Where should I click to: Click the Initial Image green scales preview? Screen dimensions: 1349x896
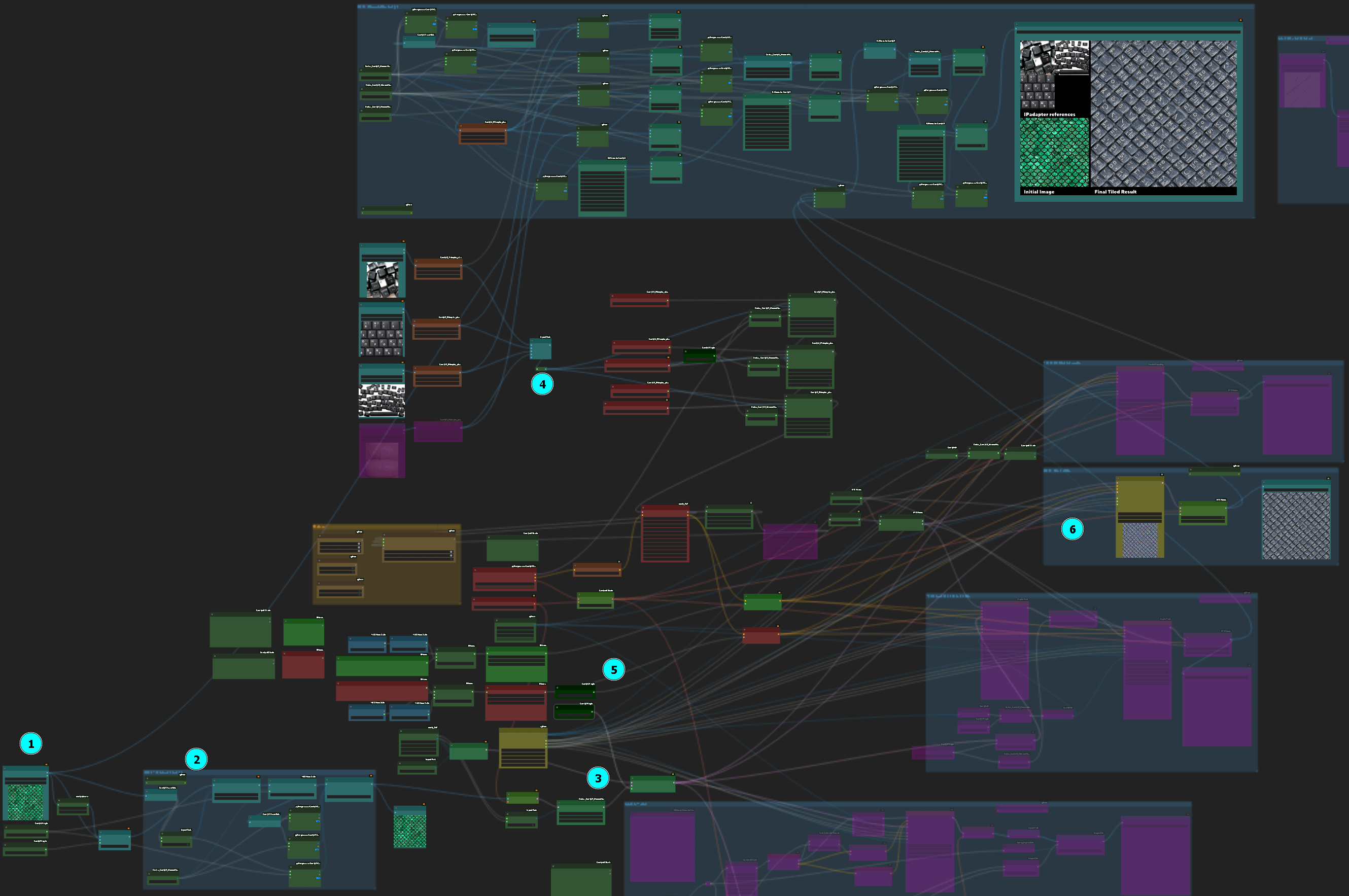coord(1054,152)
